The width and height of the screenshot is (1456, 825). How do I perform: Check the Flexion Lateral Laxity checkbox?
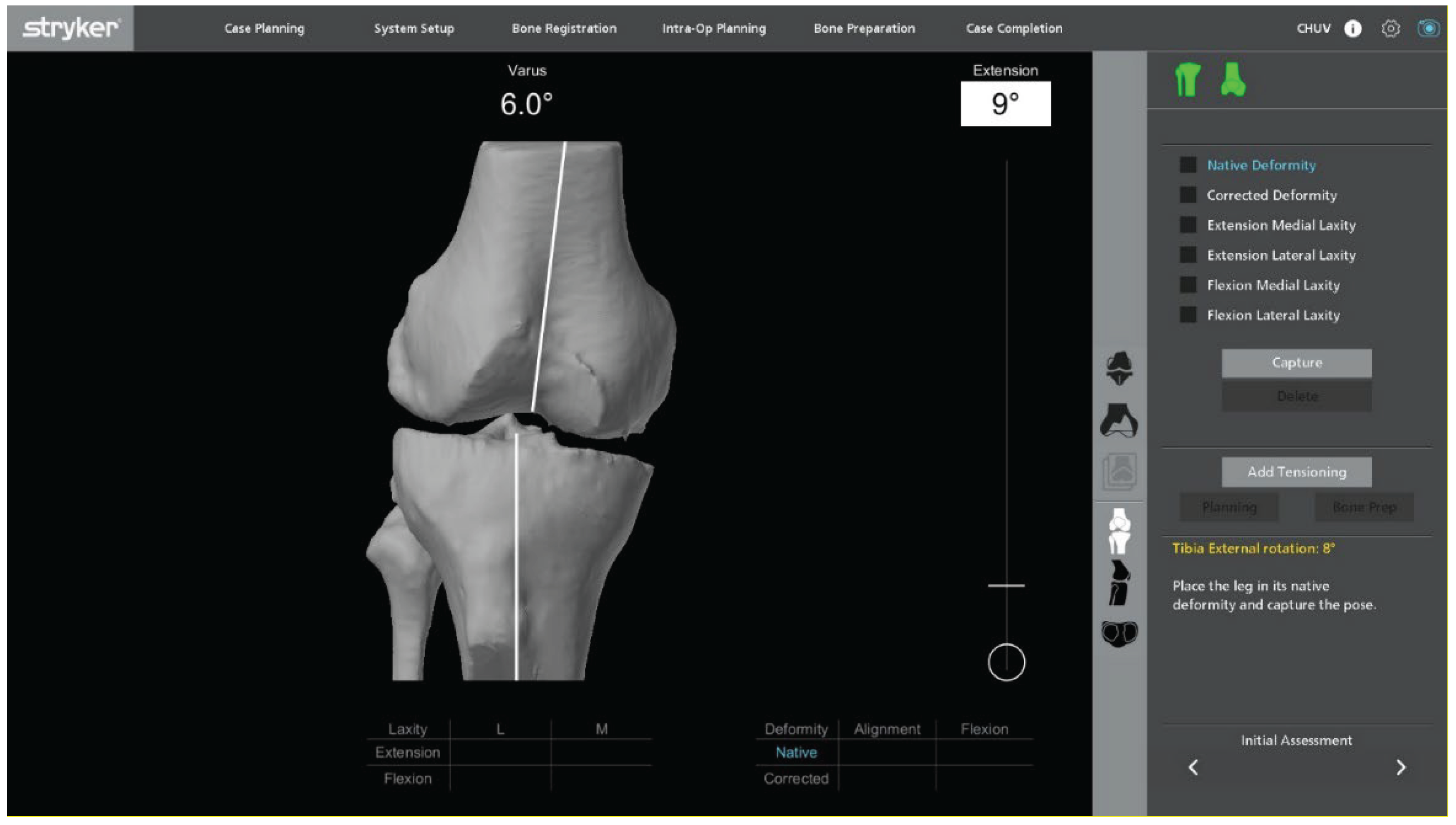1188,315
